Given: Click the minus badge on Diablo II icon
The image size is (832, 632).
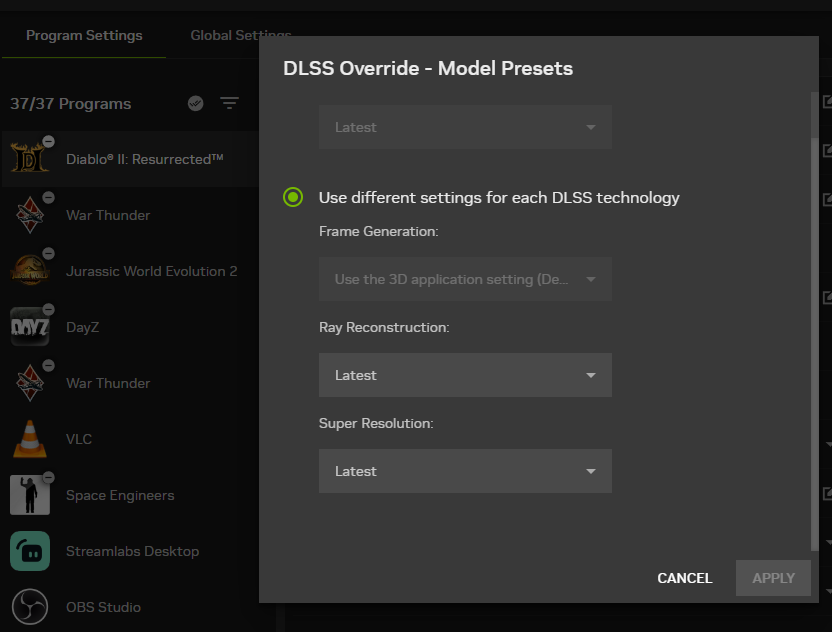Looking at the screenshot, I should tap(48, 141).
